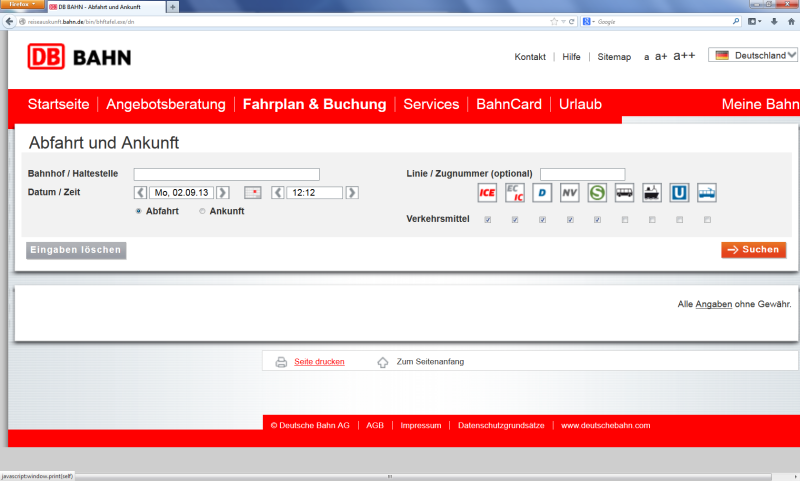Open the Firefox menu button

21,4
